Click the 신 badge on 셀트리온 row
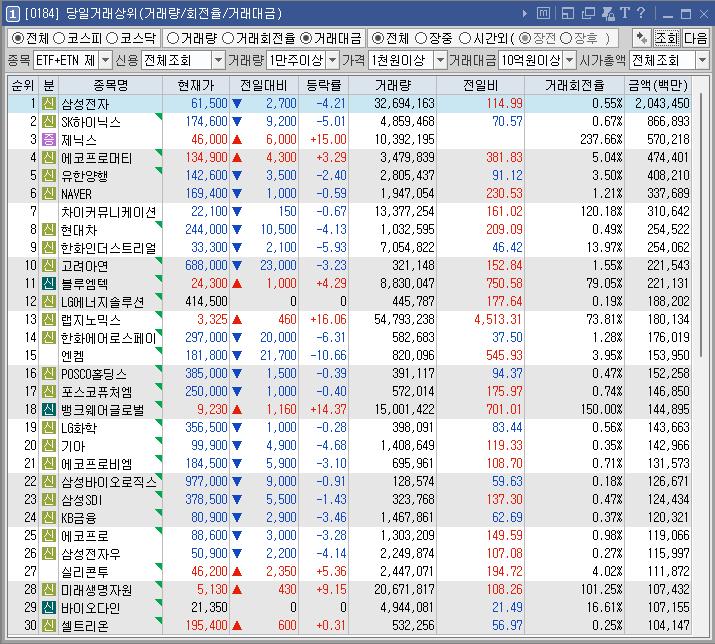 tap(49, 626)
